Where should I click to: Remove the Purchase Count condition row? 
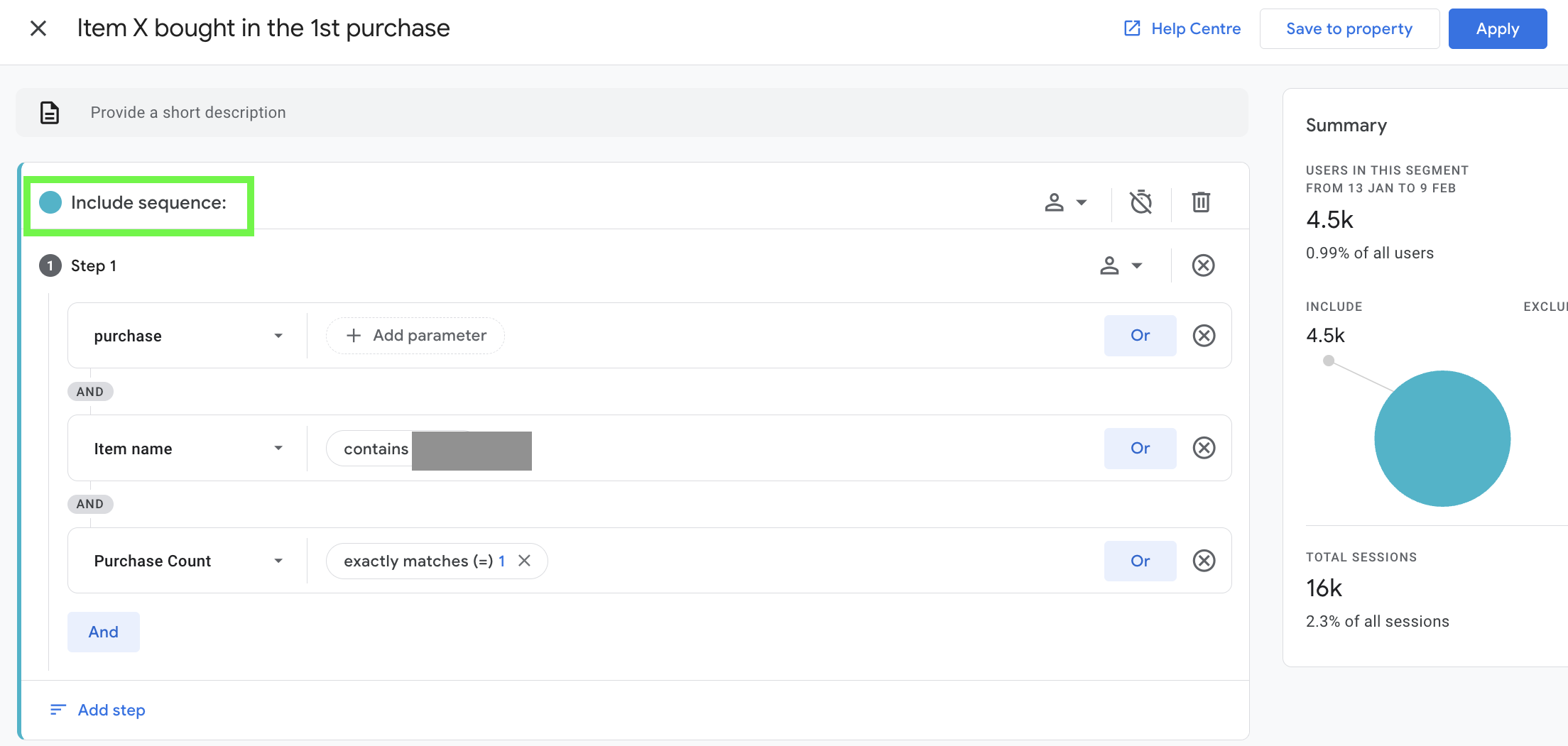point(1204,561)
